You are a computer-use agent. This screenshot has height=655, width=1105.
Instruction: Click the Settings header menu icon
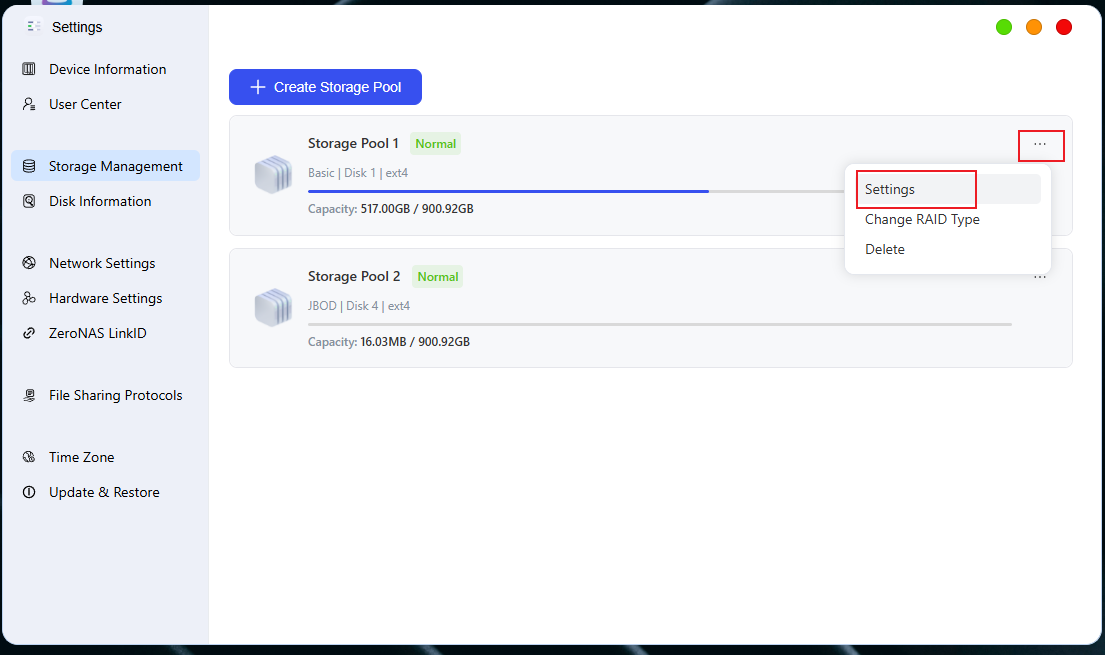point(34,27)
